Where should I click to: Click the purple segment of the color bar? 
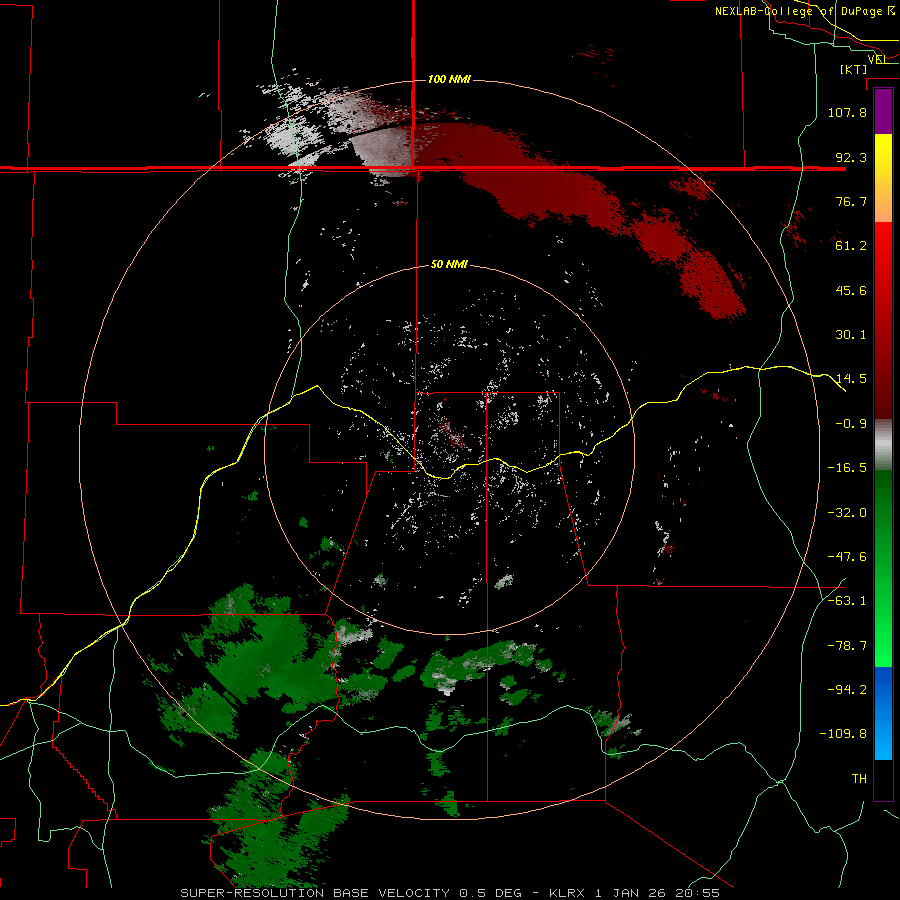883,112
